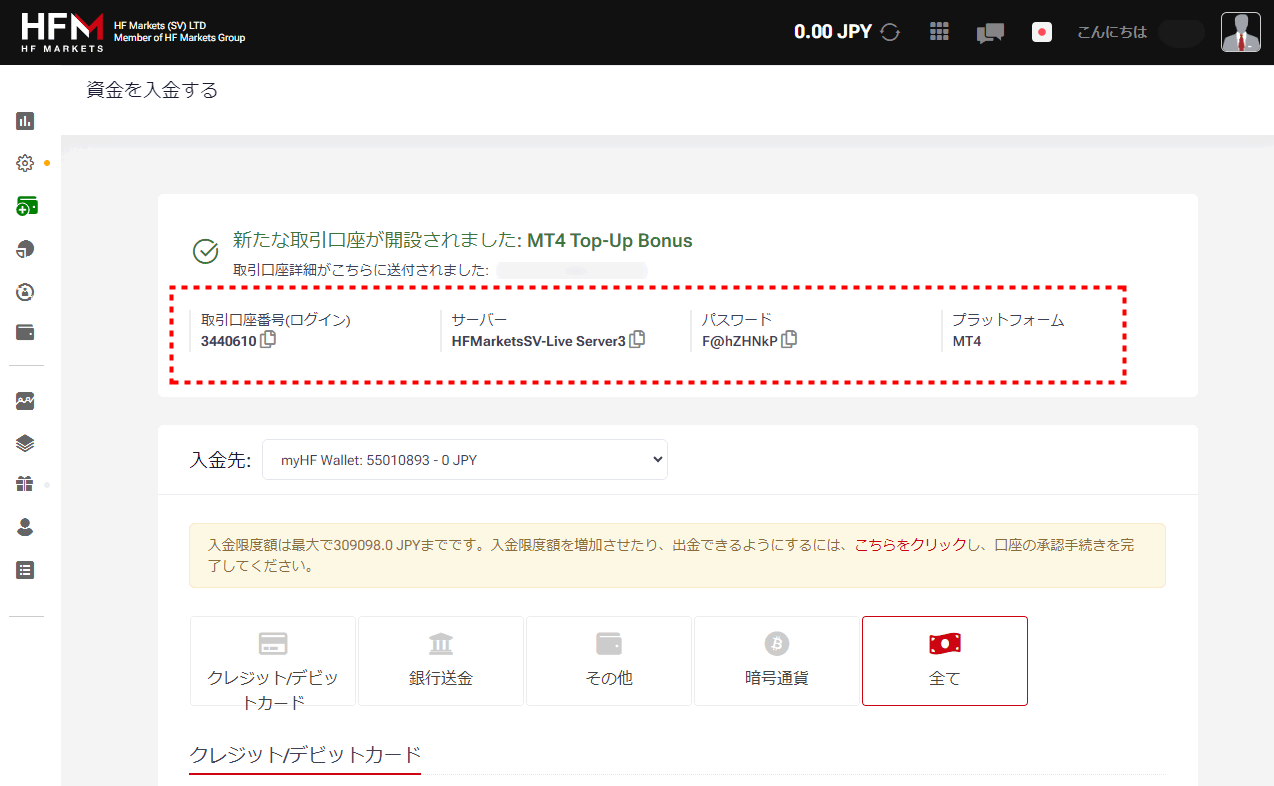The width and height of the screenshot is (1274, 786).
Task: Click the こんにちは greeting text
Action: [1112, 32]
